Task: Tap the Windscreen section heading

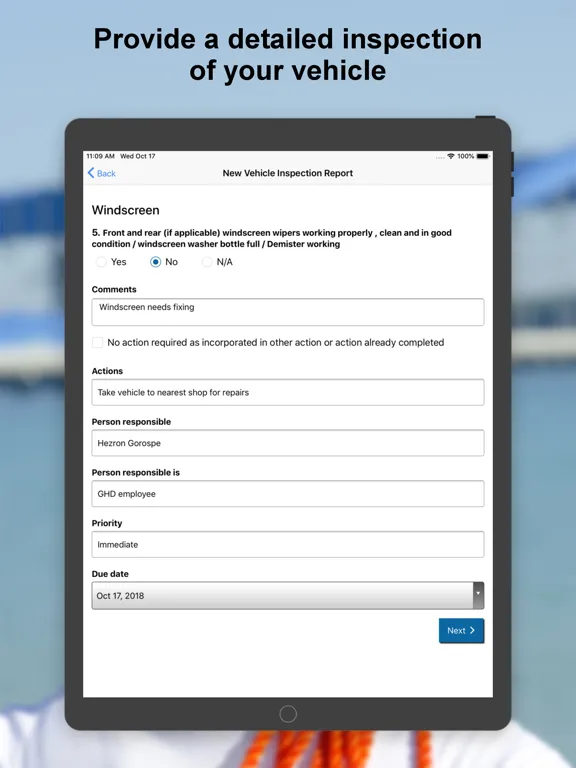Action: point(125,210)
